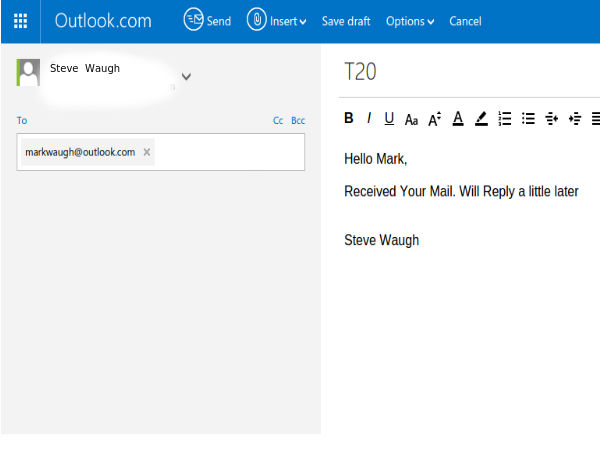Expand the Insert dropdown menu
The height and width of the screenshot is (450, 600).
277,21
